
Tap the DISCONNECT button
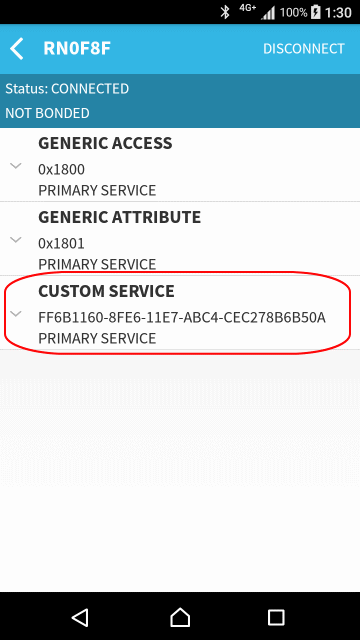pyautogui.click(x=304, y=49)
